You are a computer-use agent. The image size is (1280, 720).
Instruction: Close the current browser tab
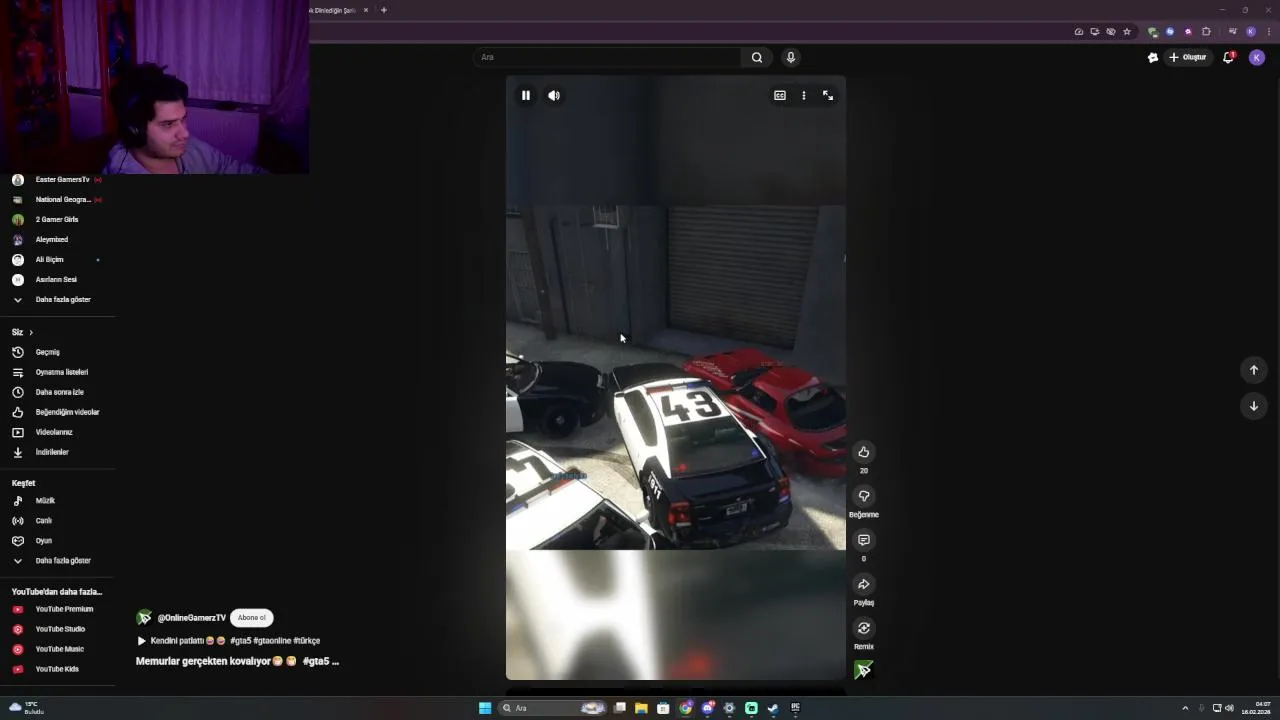coord(366,10)
